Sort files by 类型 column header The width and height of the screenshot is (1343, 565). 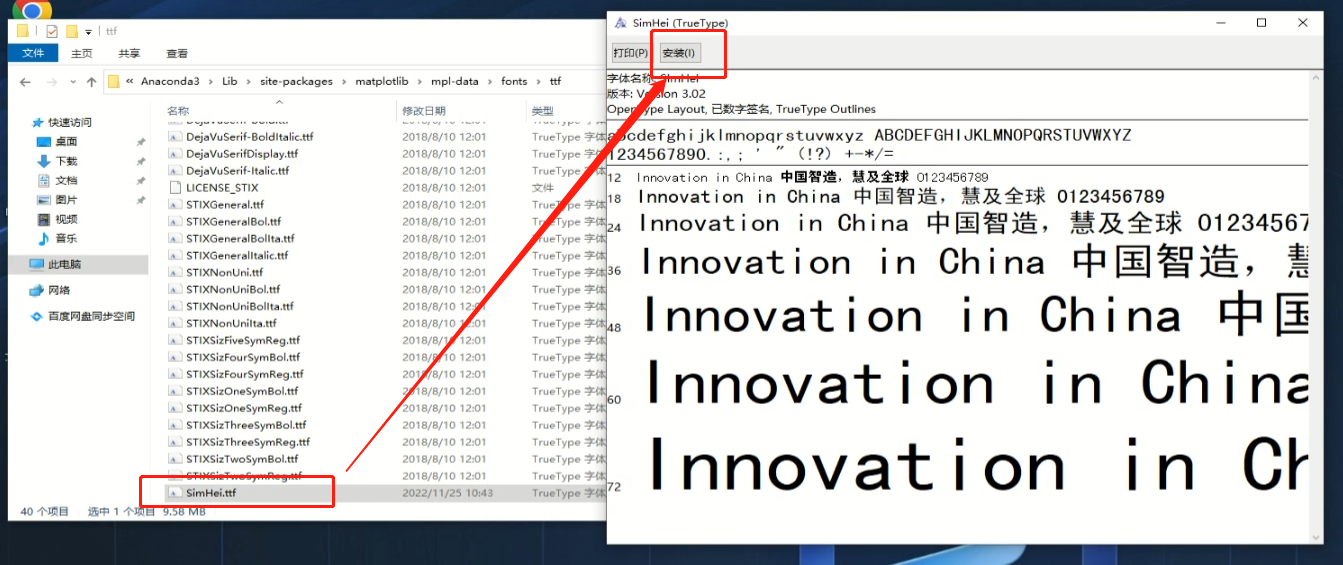click(543, 110)
